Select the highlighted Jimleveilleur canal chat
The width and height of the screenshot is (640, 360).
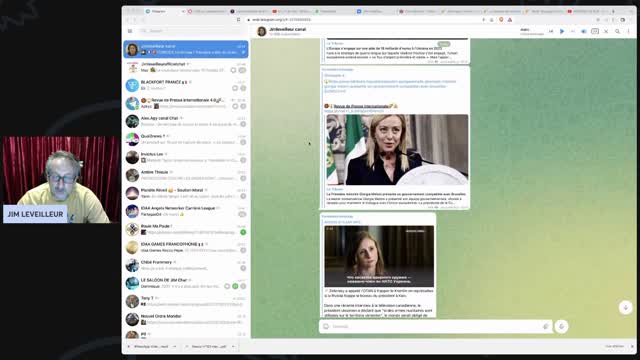(186, 49)
